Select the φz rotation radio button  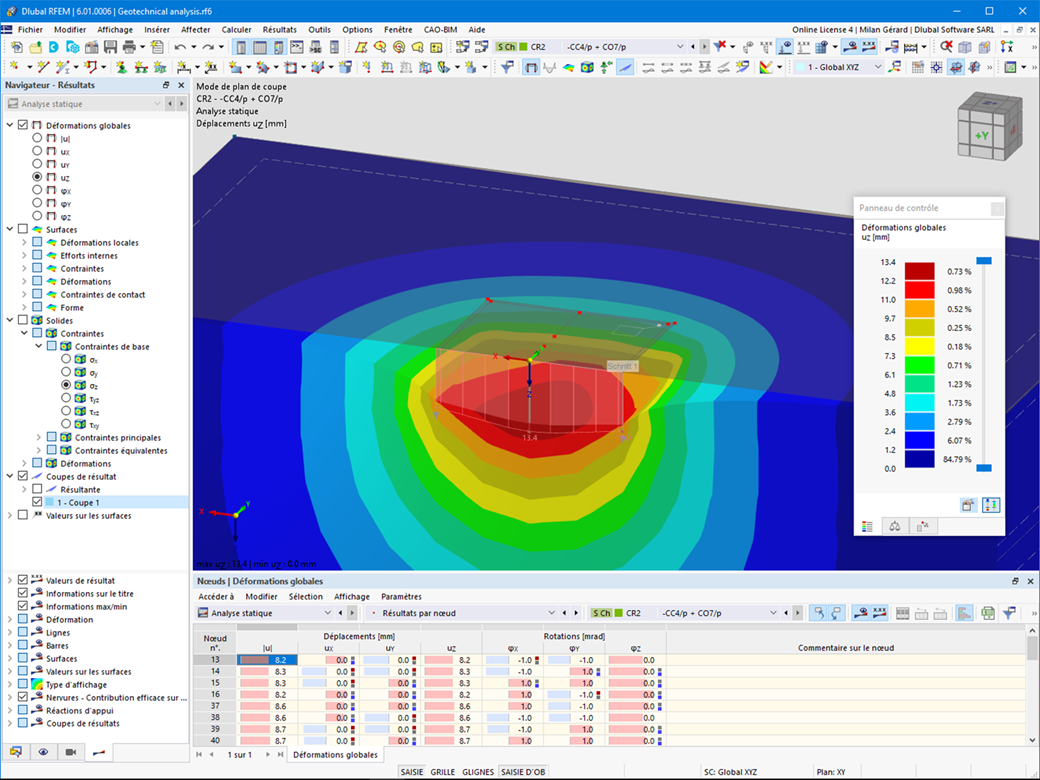[x=37, y=216]
